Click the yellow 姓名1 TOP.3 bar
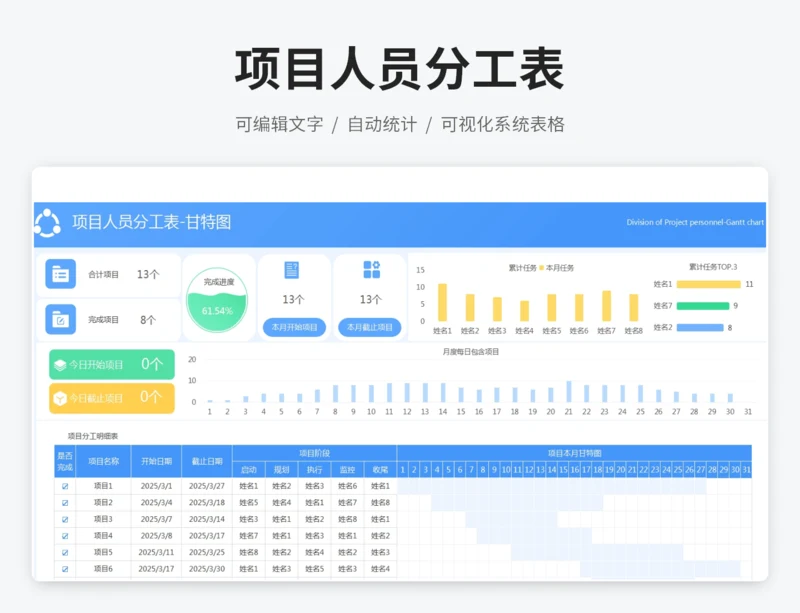The height and width of the screenshot is (613, 800). pos(709,284)
